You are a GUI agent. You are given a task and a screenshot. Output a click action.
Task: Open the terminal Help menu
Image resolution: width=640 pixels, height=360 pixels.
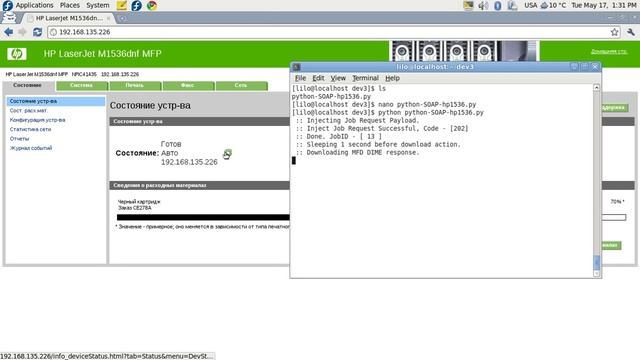[x=392, y=78]
